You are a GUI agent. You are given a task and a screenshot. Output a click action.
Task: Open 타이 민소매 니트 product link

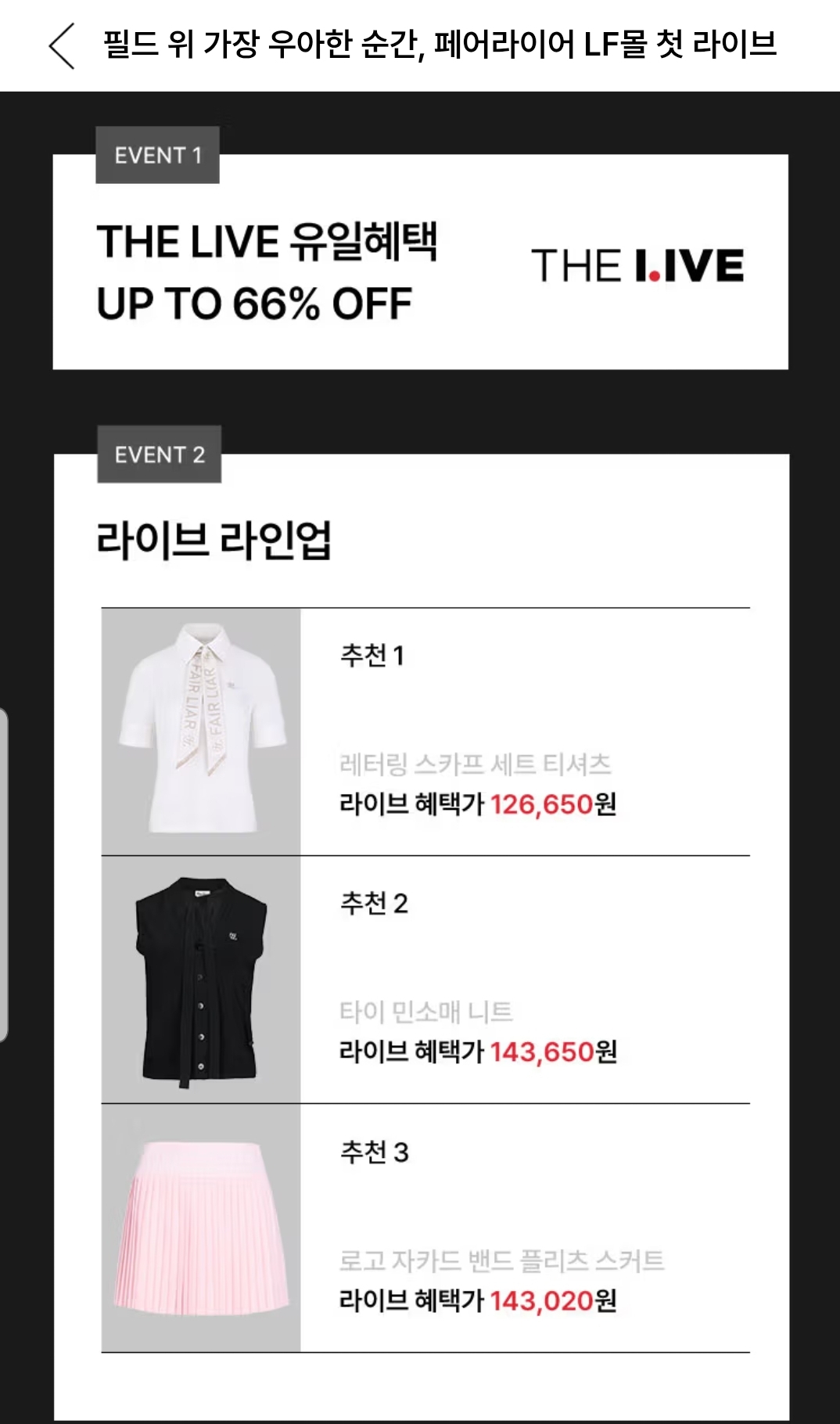[426, 1012]
